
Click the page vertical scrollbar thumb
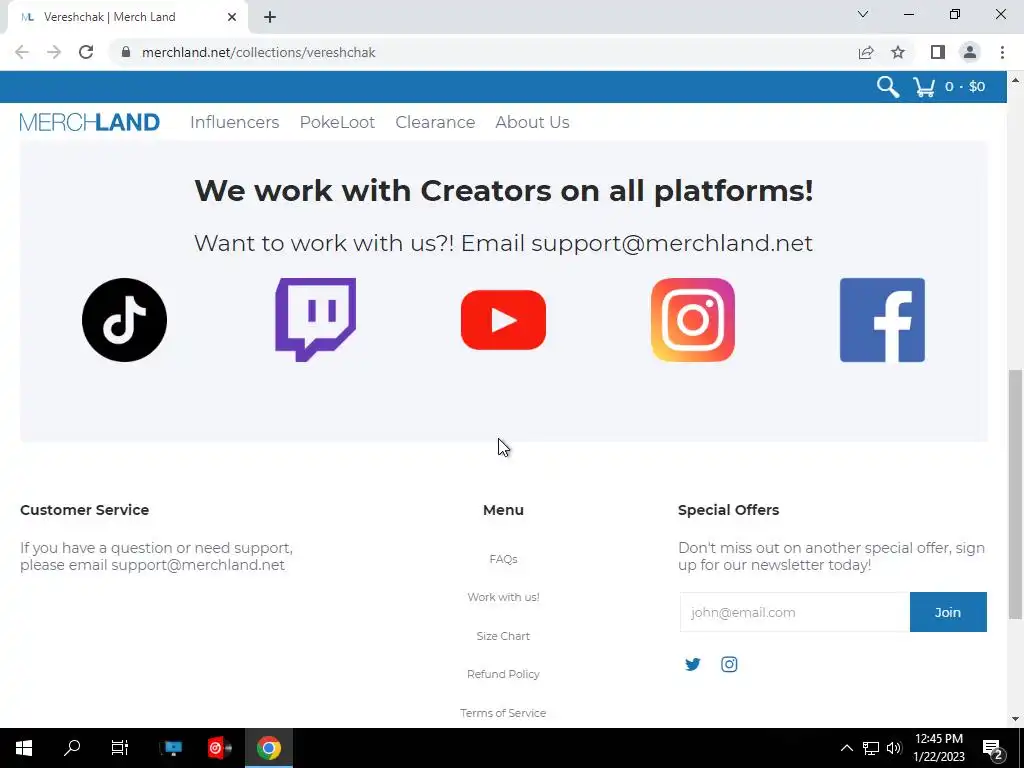1015,494
